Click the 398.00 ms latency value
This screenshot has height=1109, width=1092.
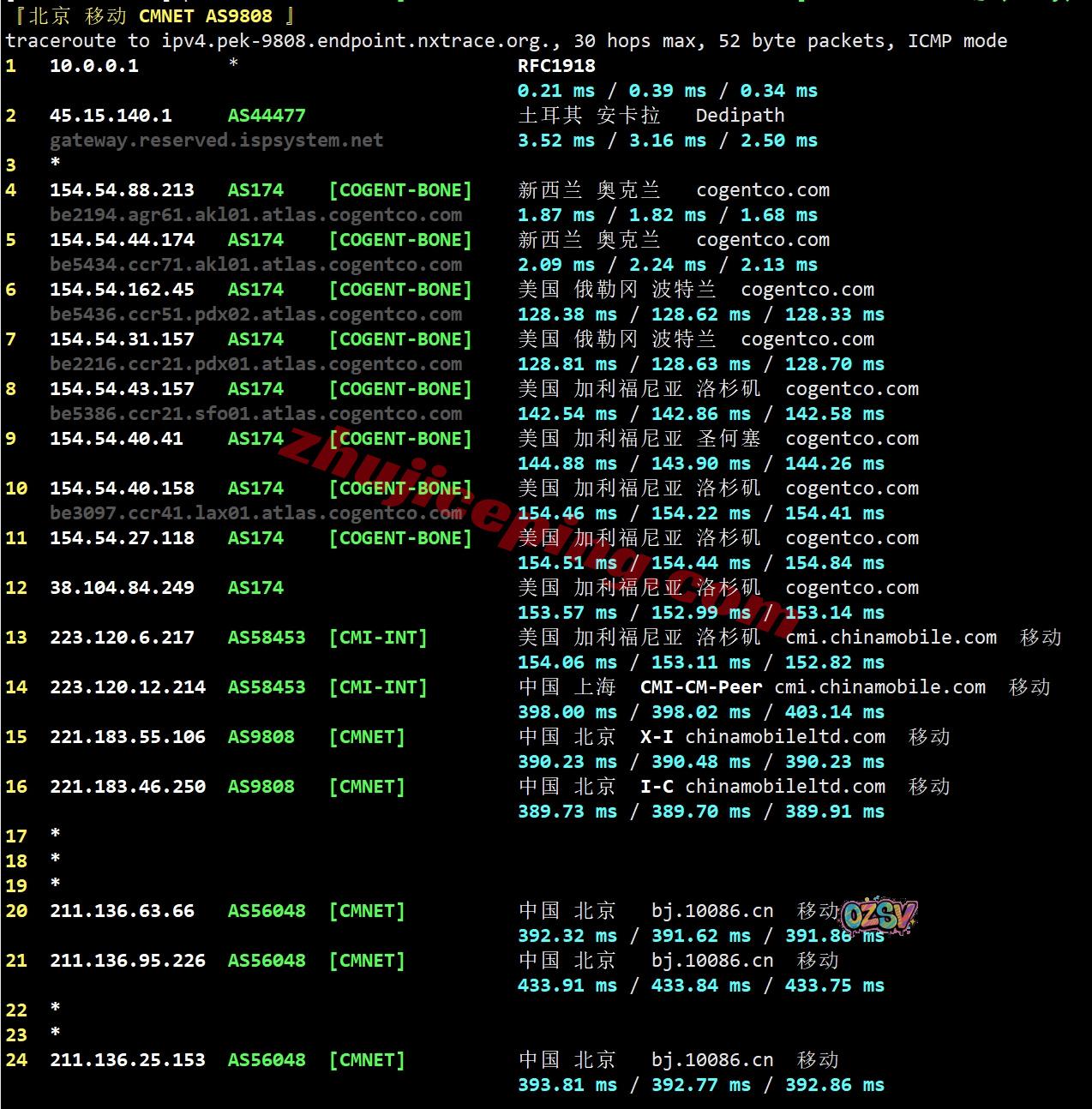(567, 712)
